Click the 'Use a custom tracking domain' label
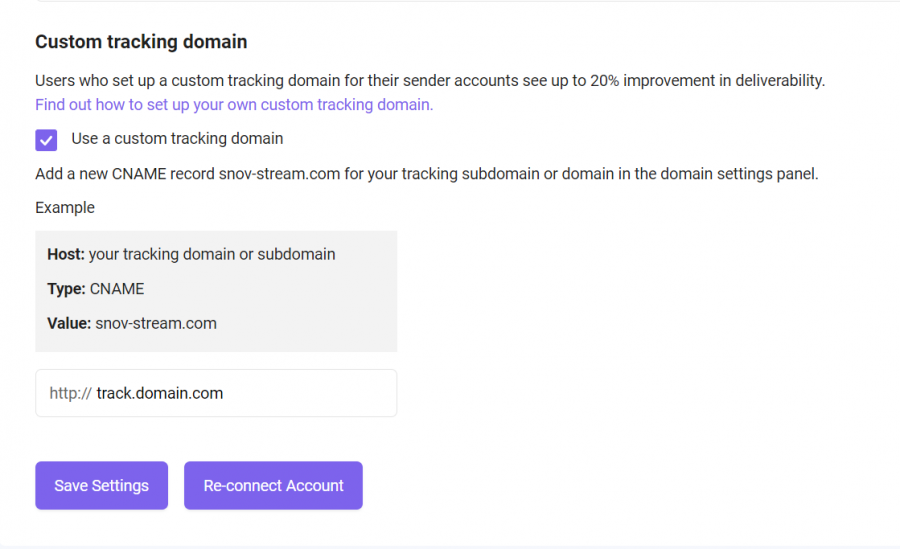Image resolution: width=900 pixels, height=549 pixels. click(x=177, y=138)
